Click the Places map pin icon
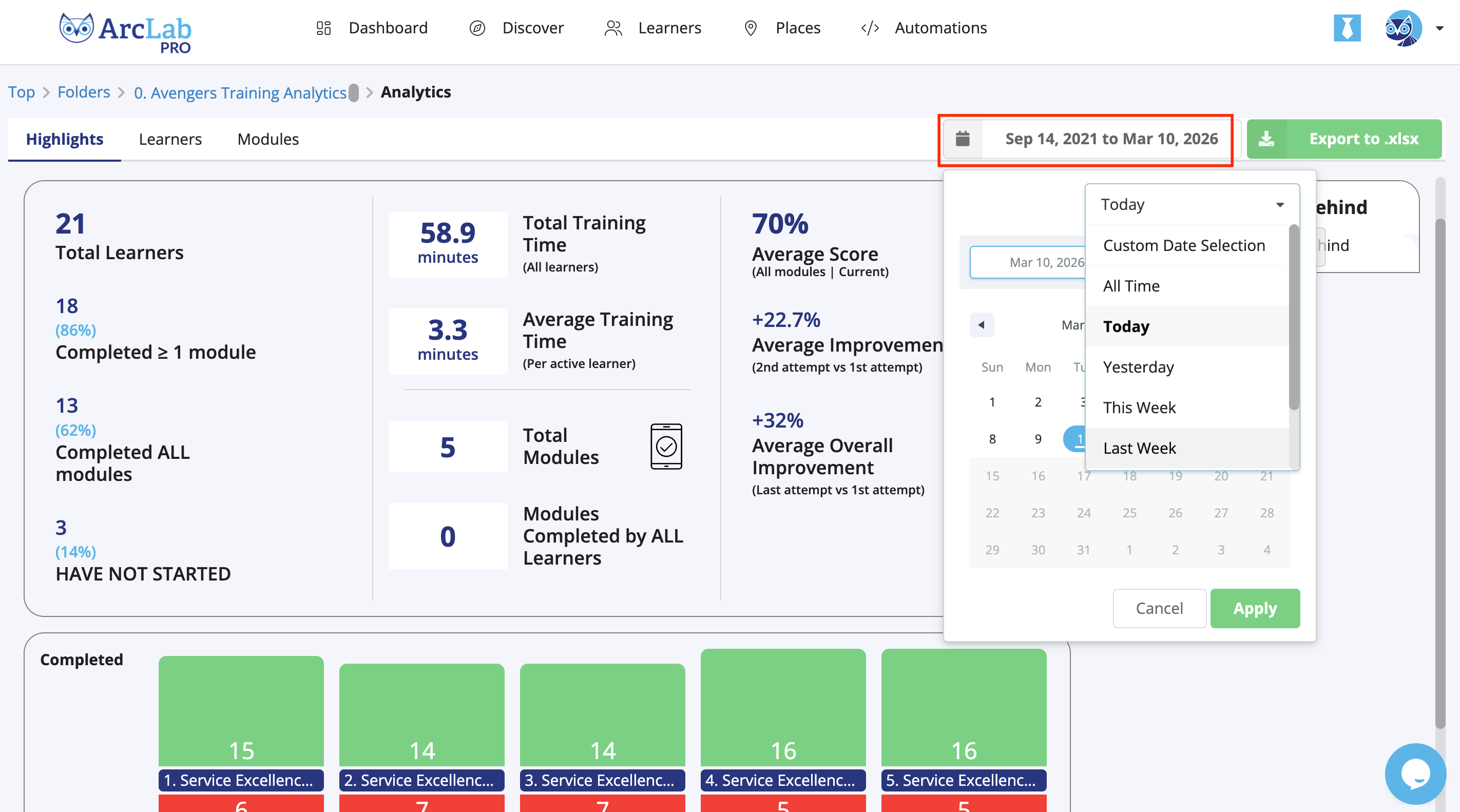 (x=751, y=28)
